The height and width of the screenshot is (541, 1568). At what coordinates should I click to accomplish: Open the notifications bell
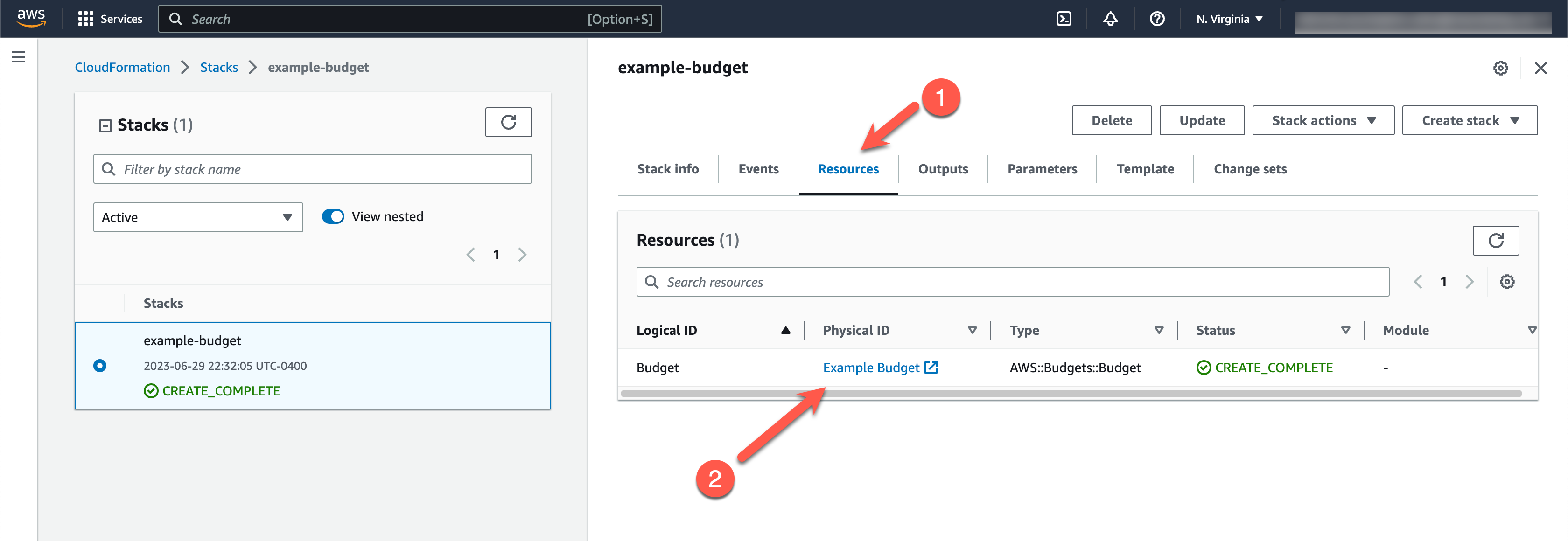(1110, 19)
